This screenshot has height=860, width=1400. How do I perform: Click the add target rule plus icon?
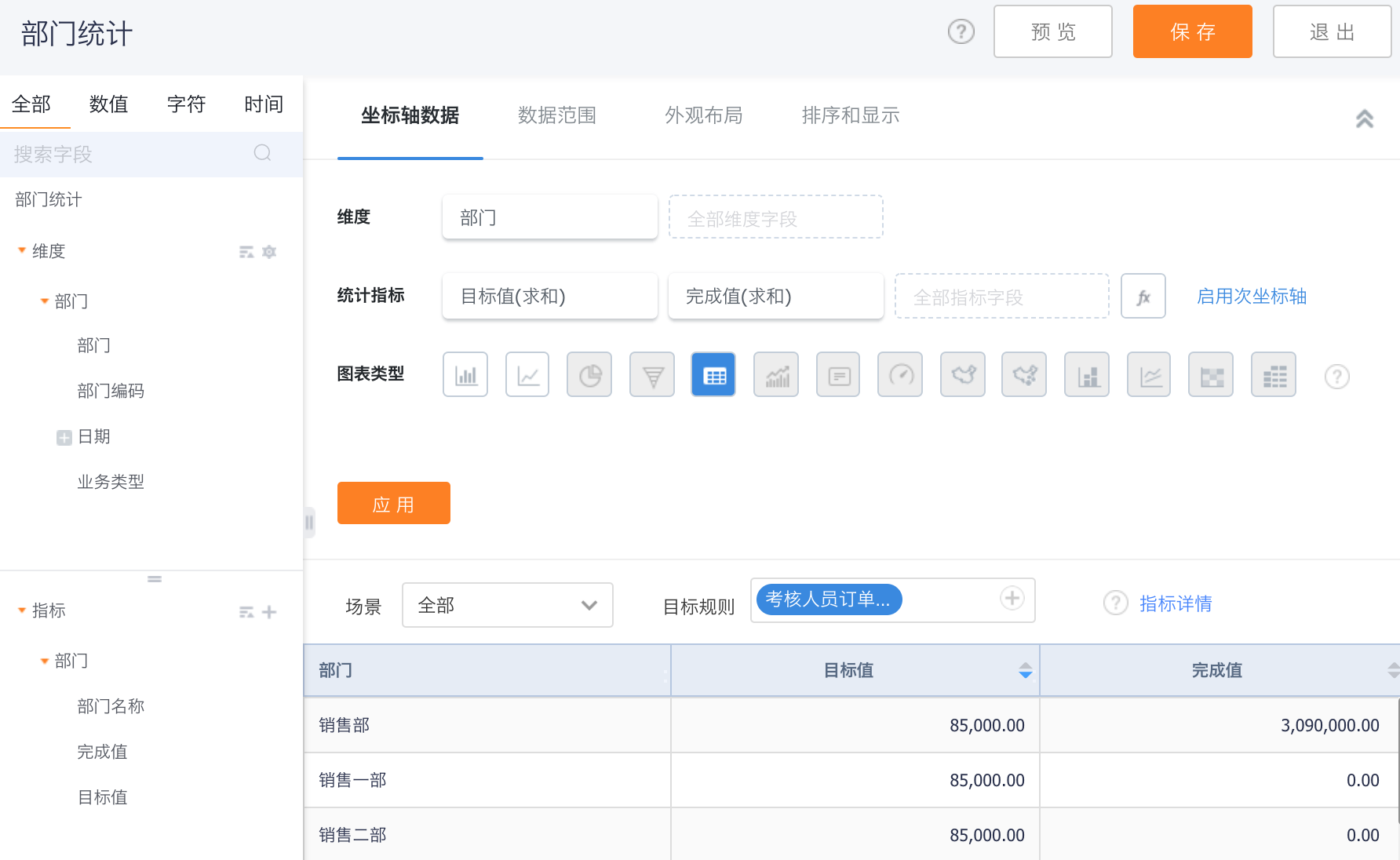(x=1012, y=599)
